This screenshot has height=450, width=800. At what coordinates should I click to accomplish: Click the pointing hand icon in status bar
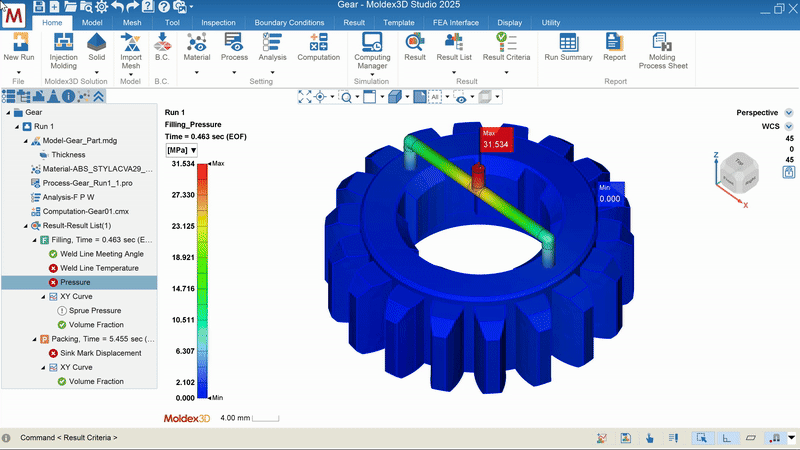click(649, 438)
